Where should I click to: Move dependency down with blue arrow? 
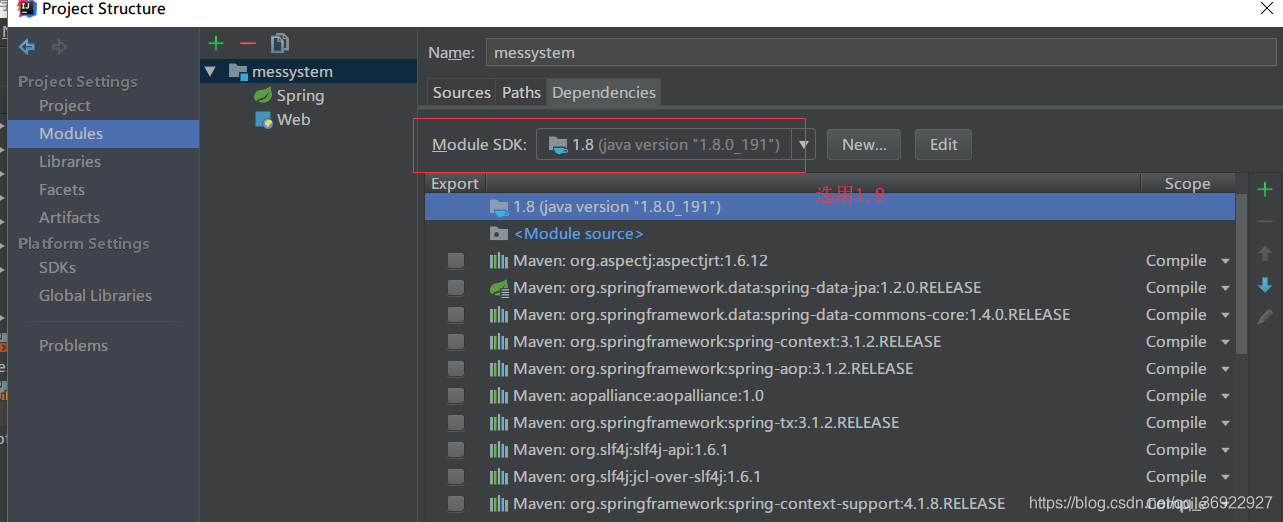tap(1265, 286)
